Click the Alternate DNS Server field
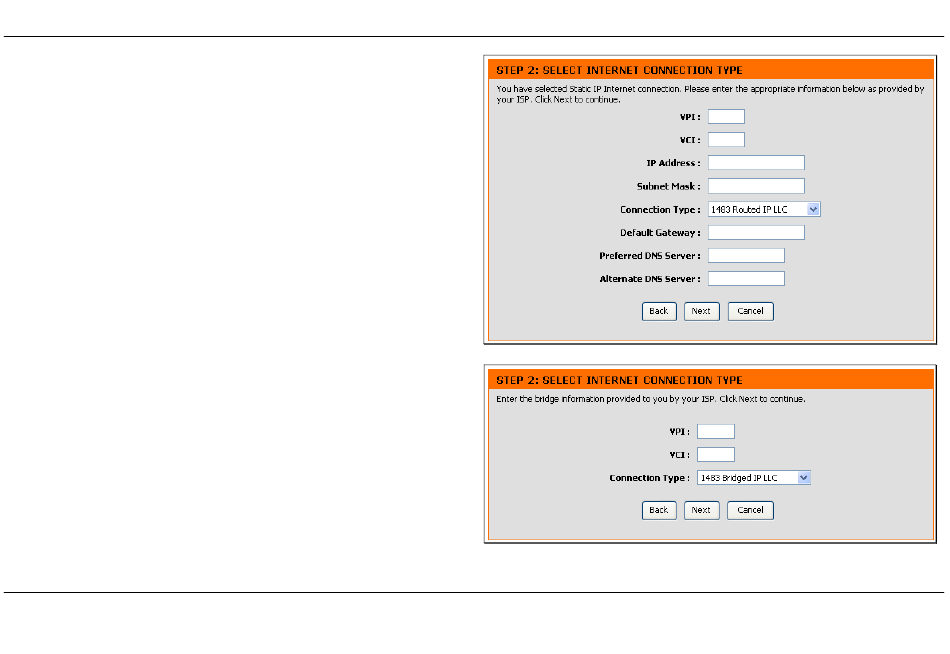This screenshot has height=654, width=950. click(746, 279)
